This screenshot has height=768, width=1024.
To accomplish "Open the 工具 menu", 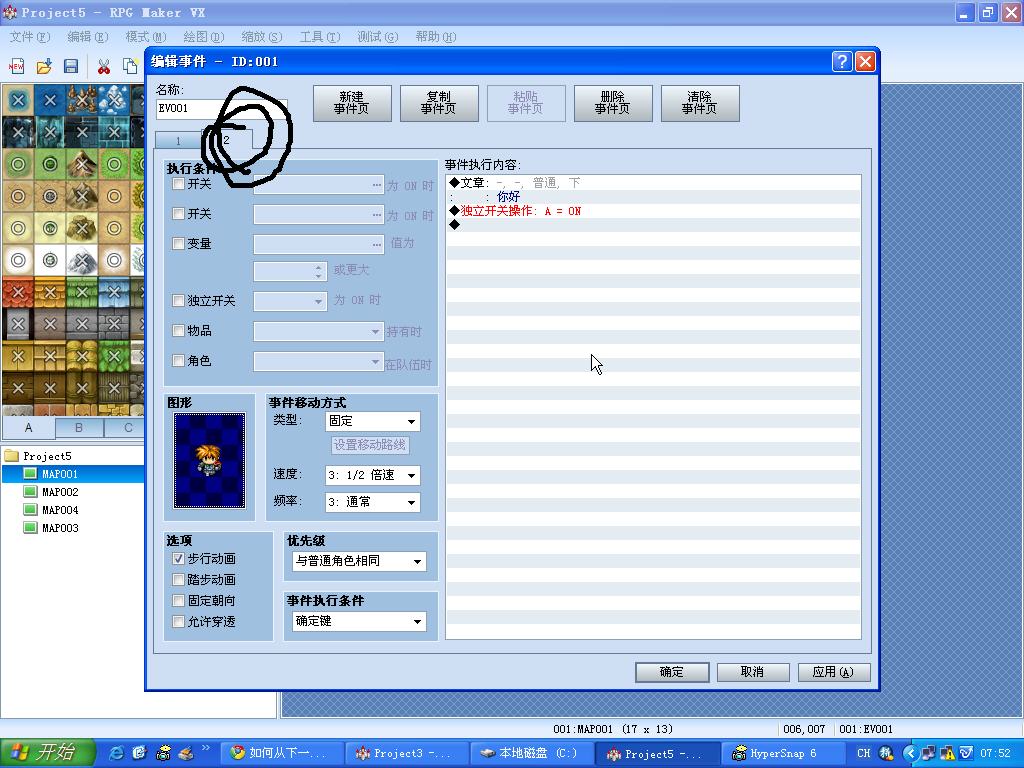I will [320, 37].
